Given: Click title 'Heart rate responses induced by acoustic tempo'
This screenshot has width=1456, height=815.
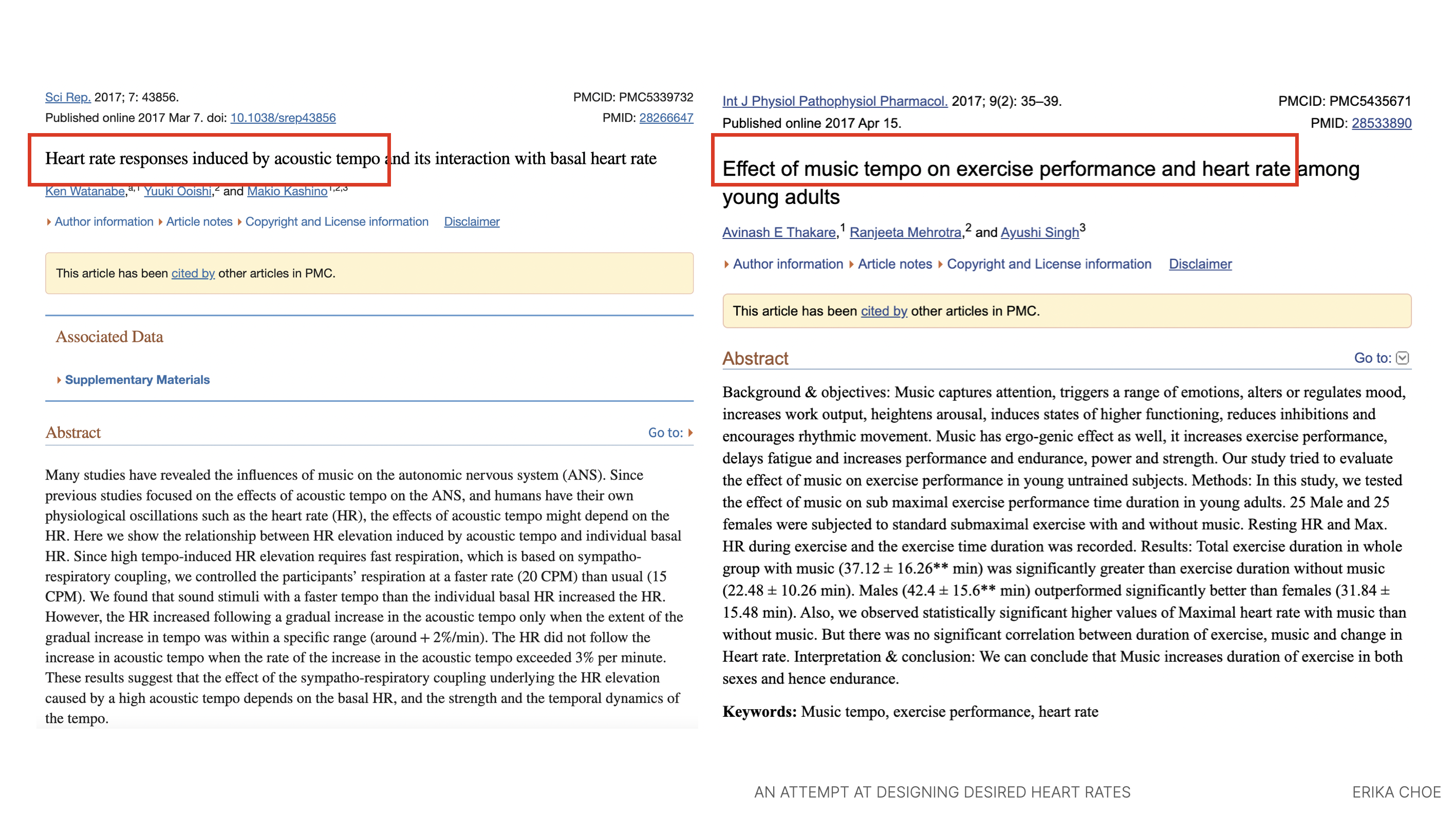Looking at the screenshot, I should click(213, 159).
